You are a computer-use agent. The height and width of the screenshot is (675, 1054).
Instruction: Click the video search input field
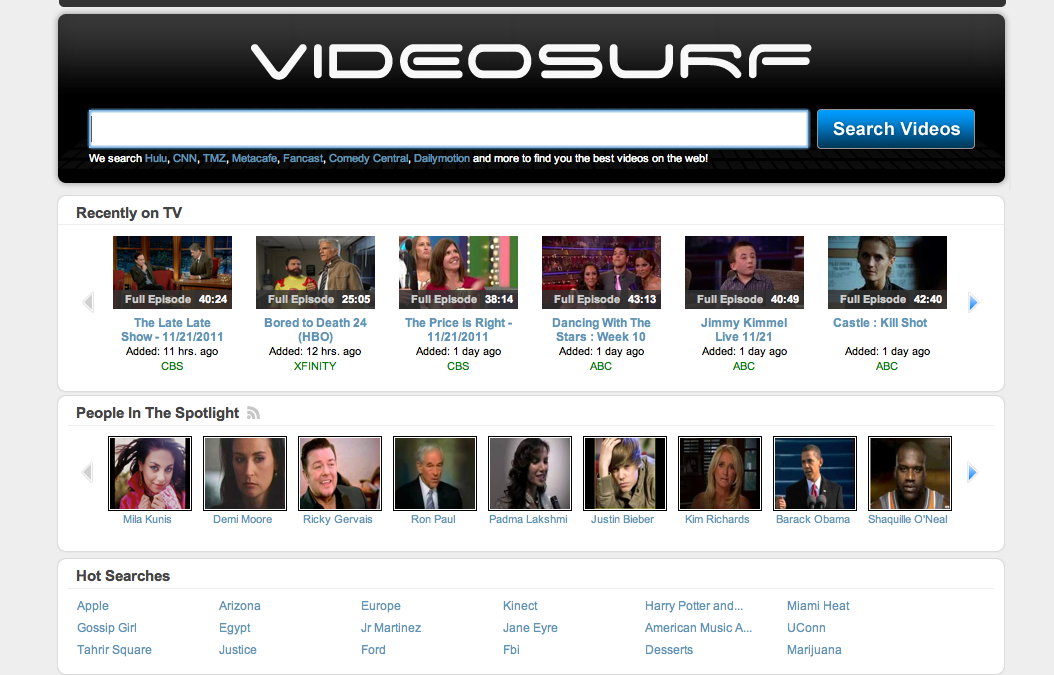[x=449, y=129]
